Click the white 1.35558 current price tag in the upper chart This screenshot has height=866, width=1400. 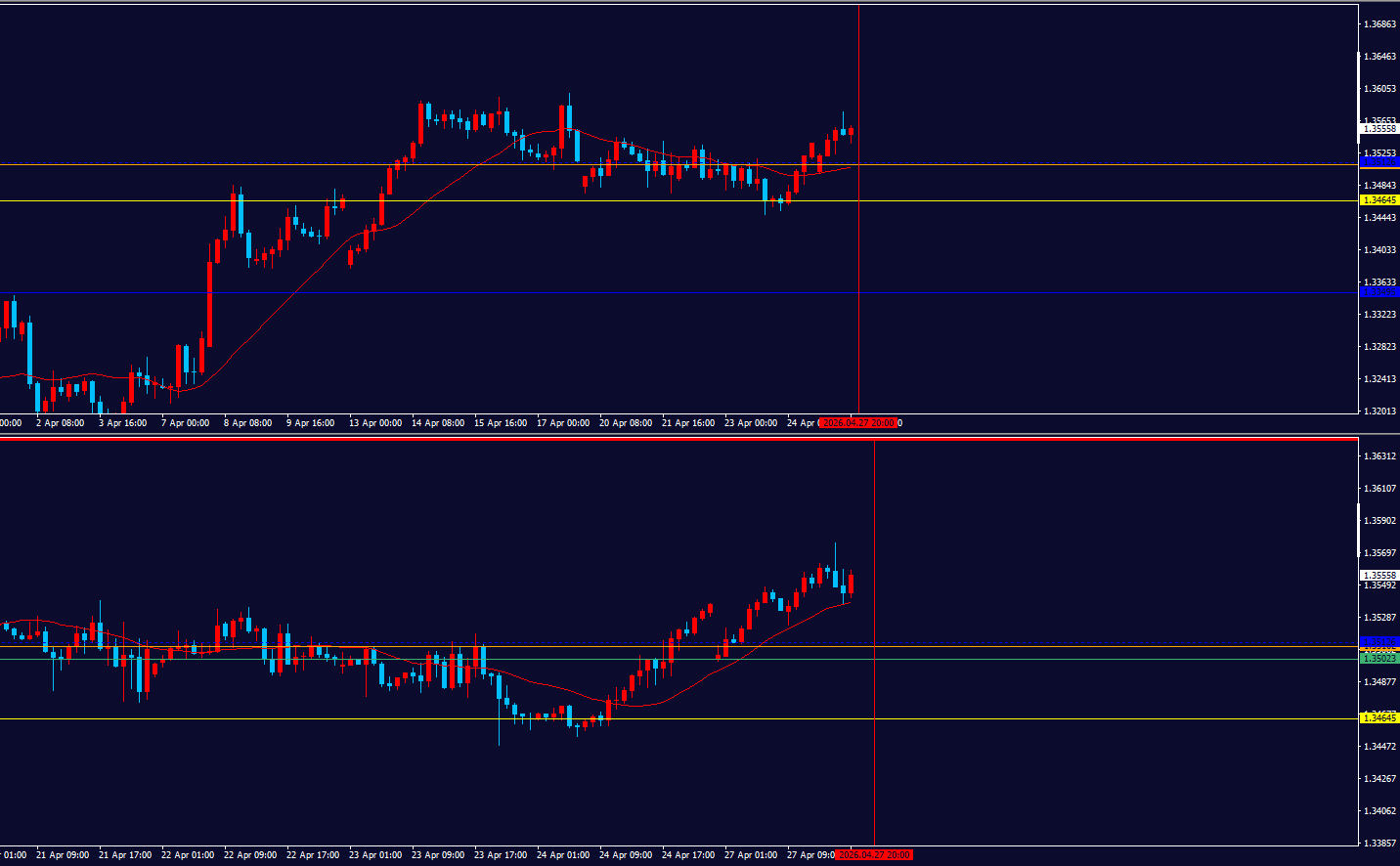pos(1379,129)
